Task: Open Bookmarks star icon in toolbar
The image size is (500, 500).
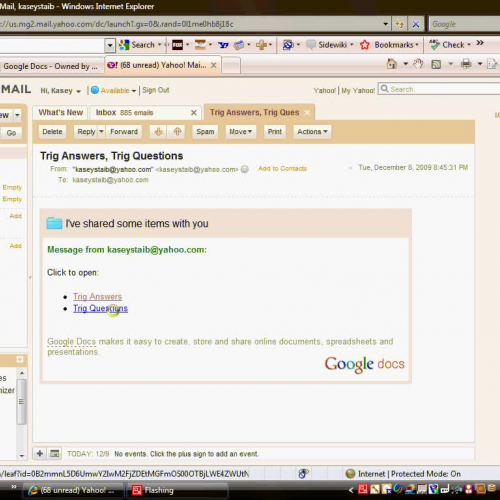Action: pos(365,45)
